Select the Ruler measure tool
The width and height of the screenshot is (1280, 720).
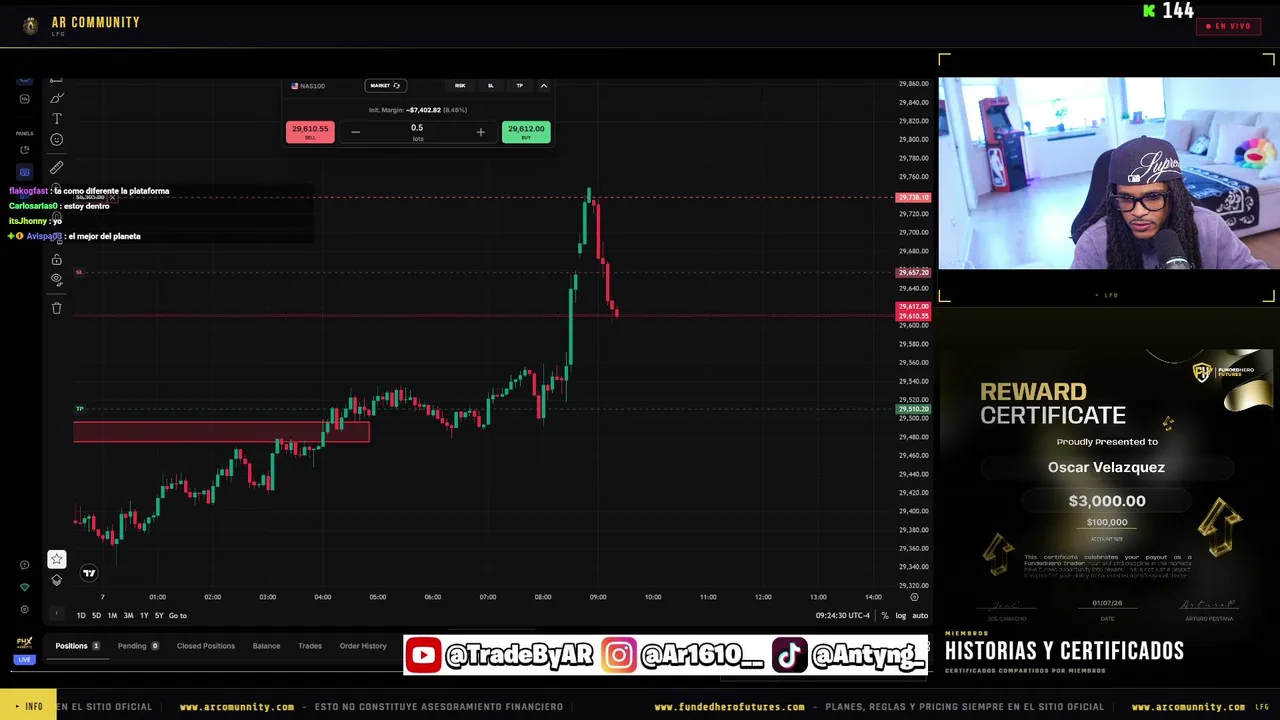[57, 168]
